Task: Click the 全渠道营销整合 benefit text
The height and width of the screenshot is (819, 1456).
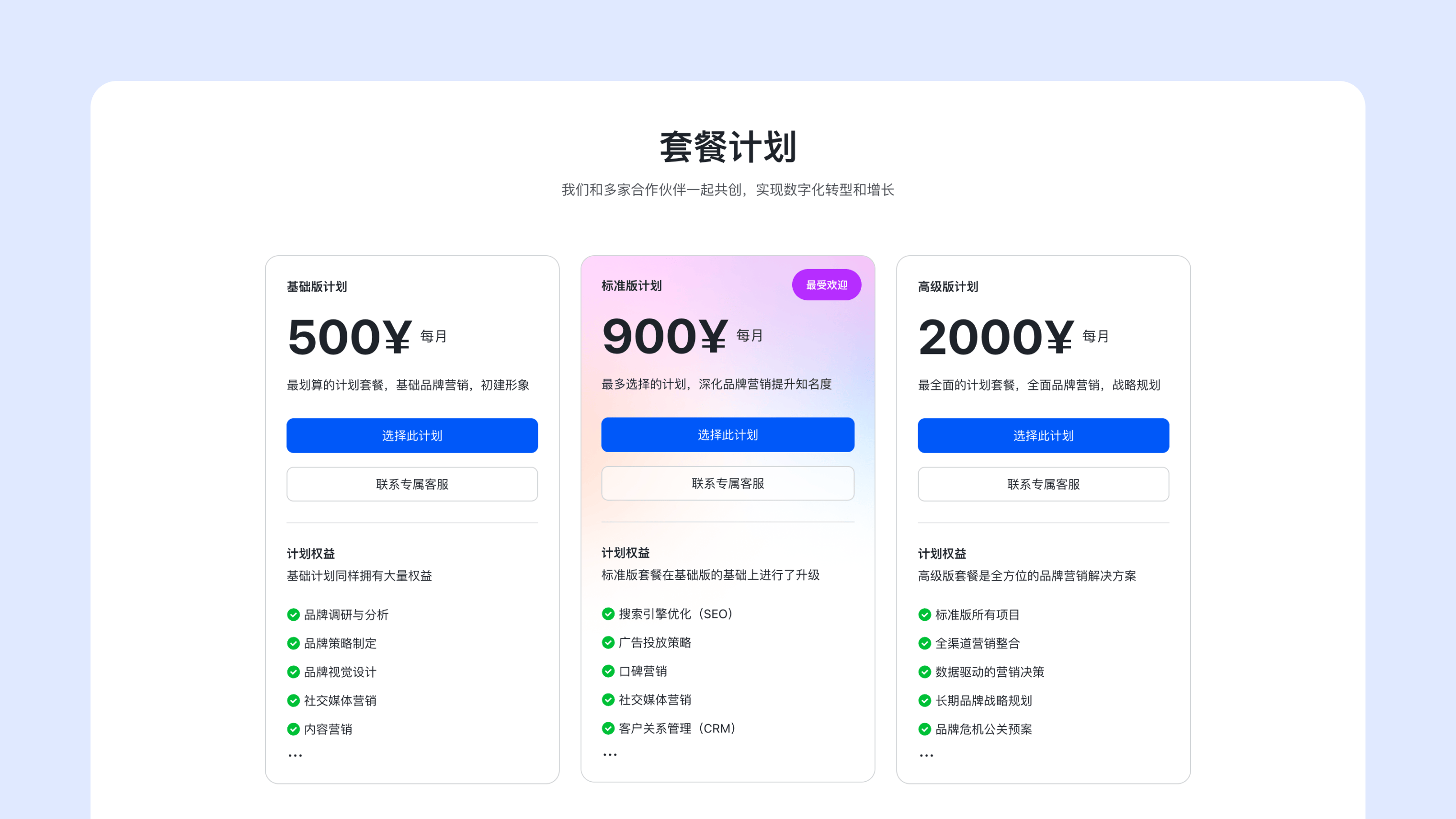Action: (977, 643)
